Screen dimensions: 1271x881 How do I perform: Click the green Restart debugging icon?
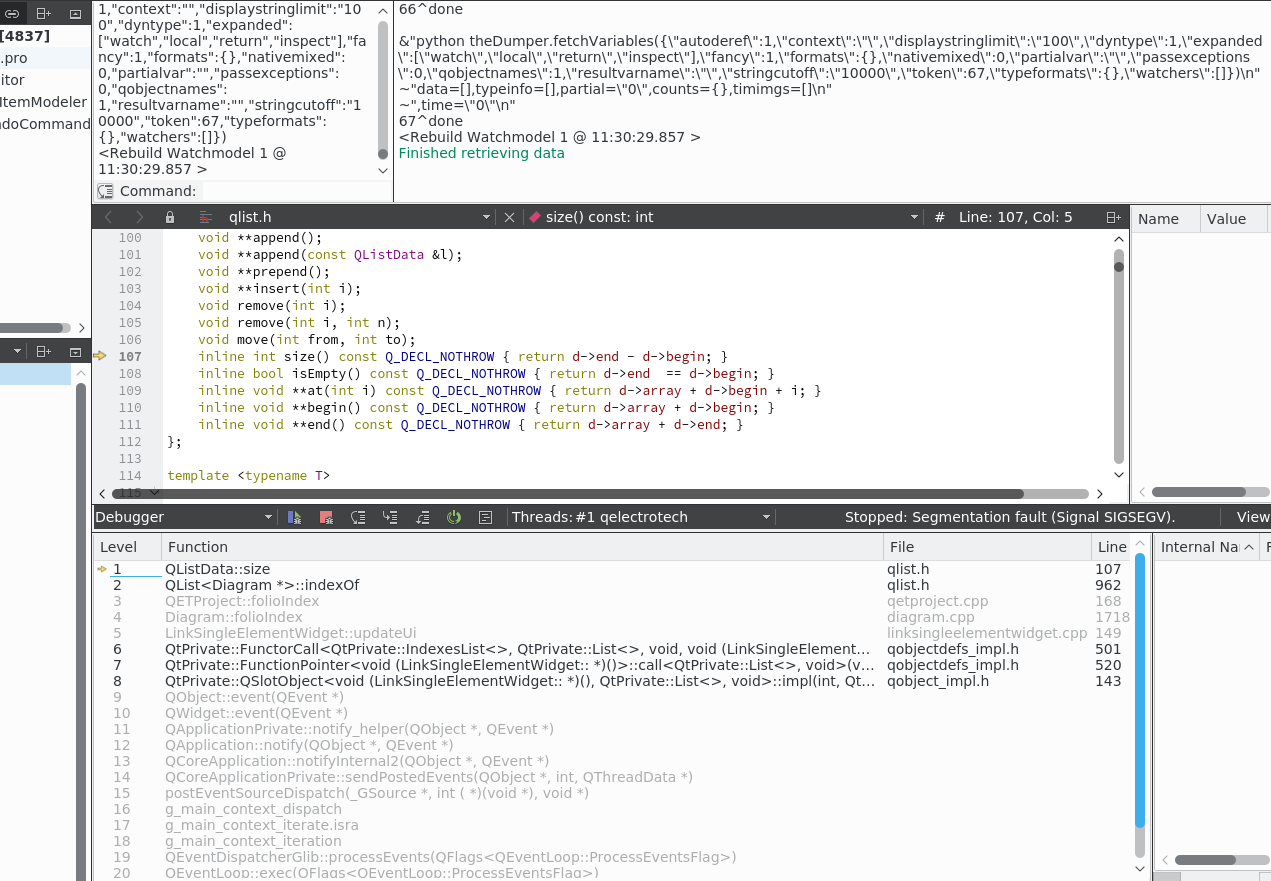pyautogui.click(x=454, y=517)
